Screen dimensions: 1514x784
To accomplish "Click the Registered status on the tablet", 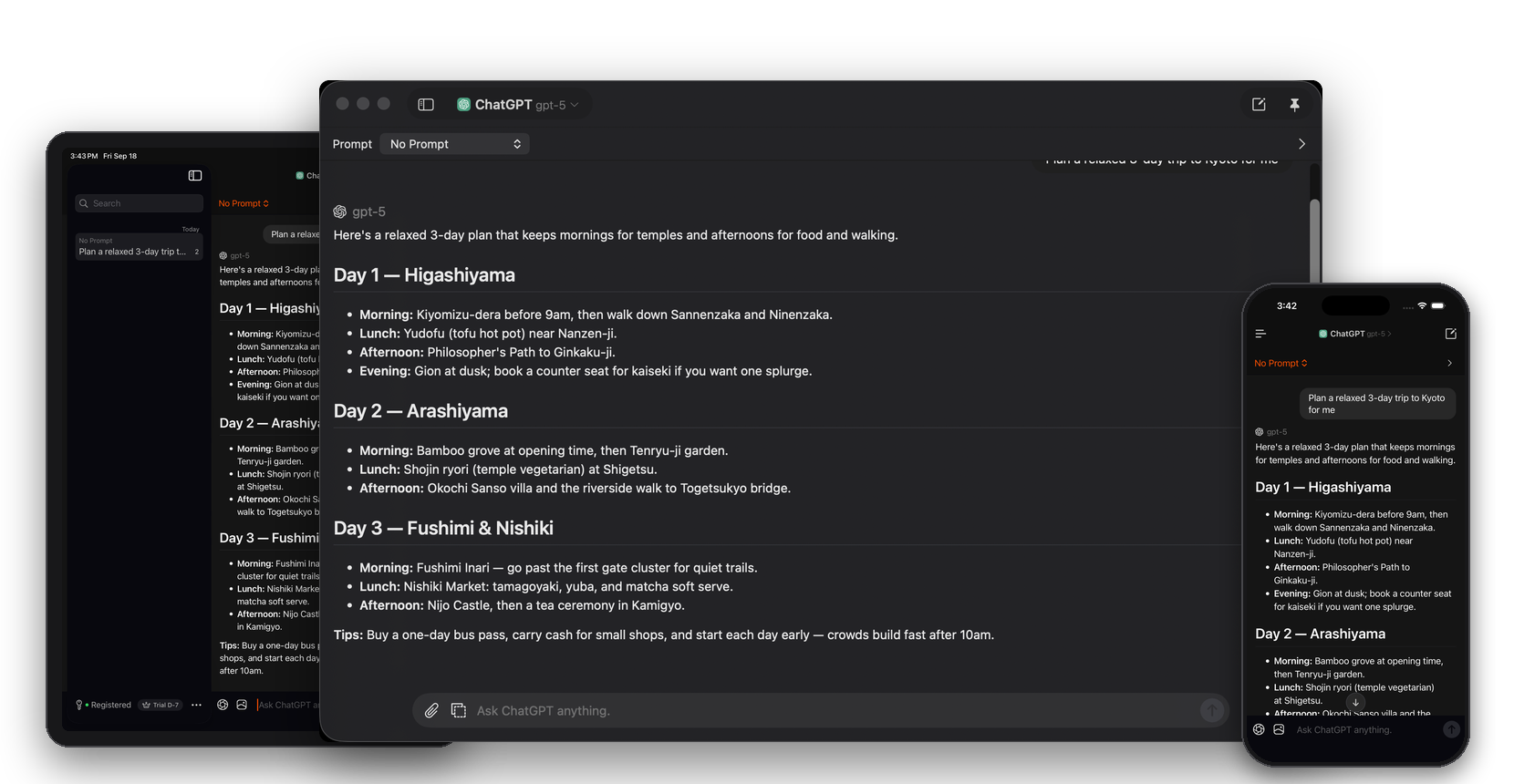I will point(104,705).
